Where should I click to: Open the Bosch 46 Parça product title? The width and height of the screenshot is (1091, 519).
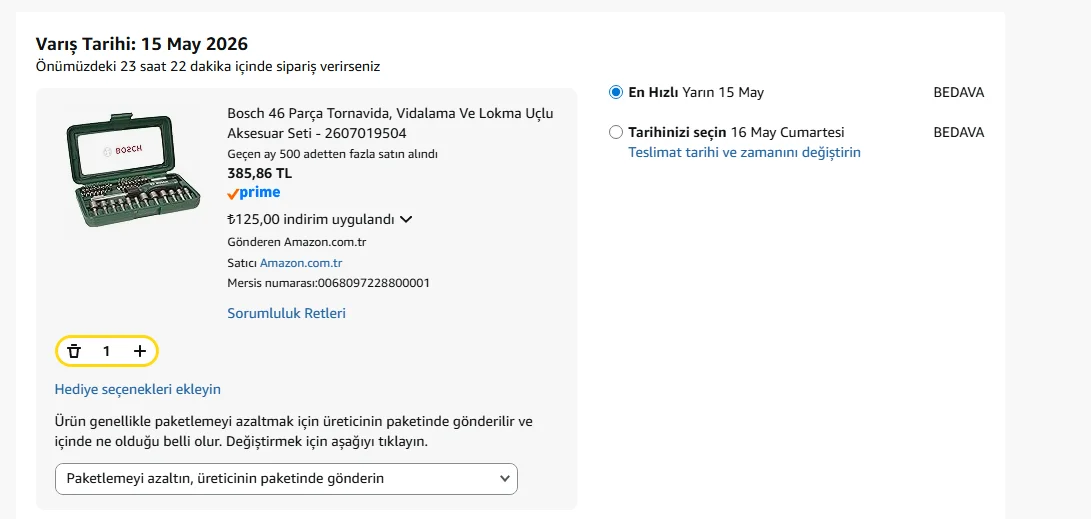(390, 123)
